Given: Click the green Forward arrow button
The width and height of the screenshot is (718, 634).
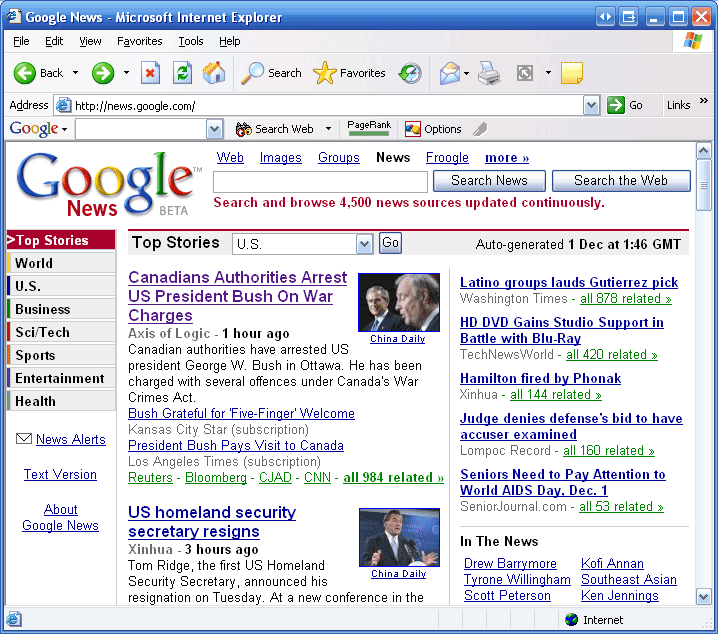Looking at the screenshot, I should [103, 73].
